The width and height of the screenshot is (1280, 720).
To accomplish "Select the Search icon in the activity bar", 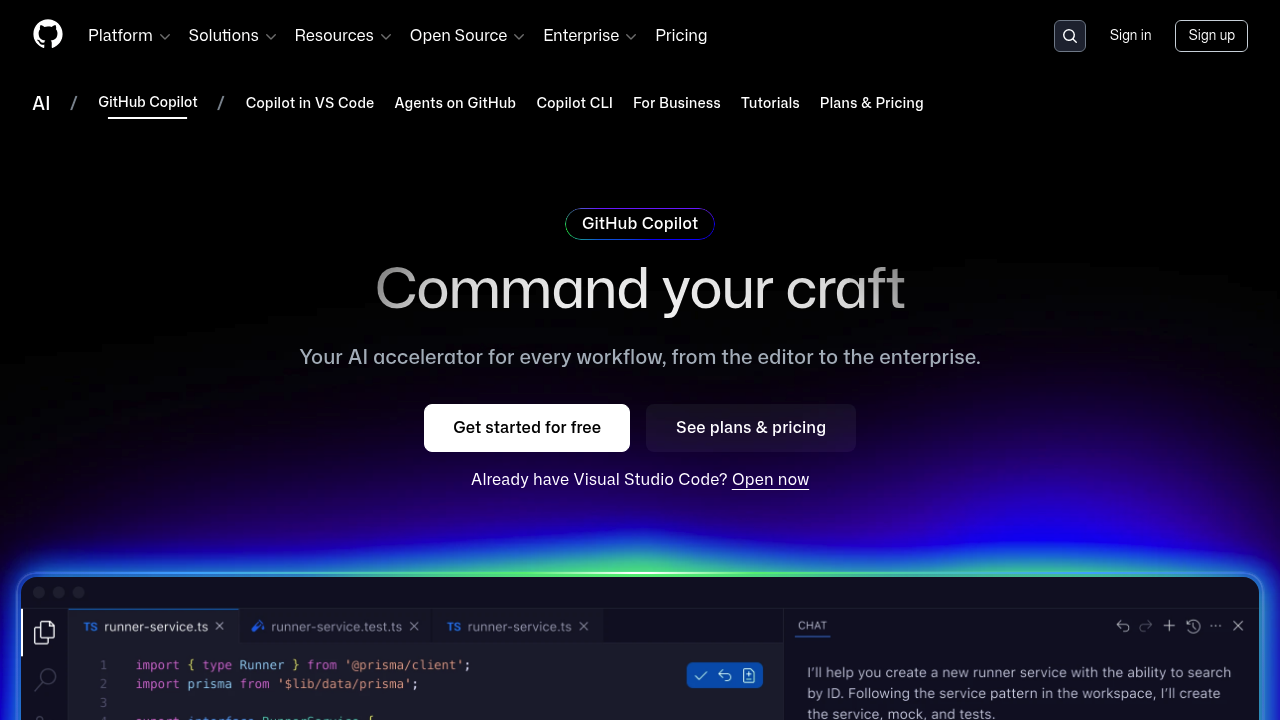I will [44, 679].
